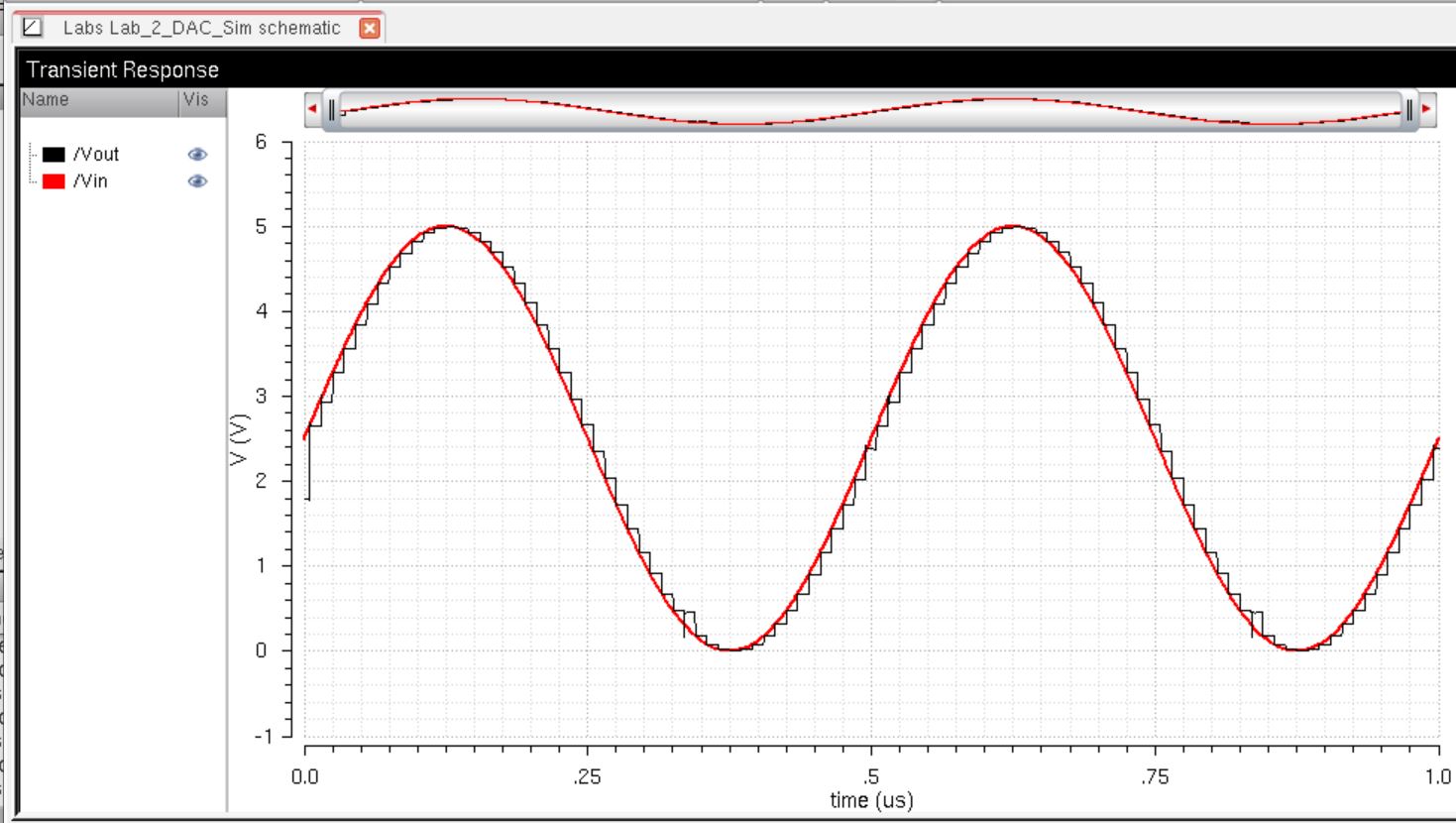This screenshot has width=1456, height=823.
Task: Select the Labs Lab_2_DAC_Sim schematic tab
Action: [201, 28]
